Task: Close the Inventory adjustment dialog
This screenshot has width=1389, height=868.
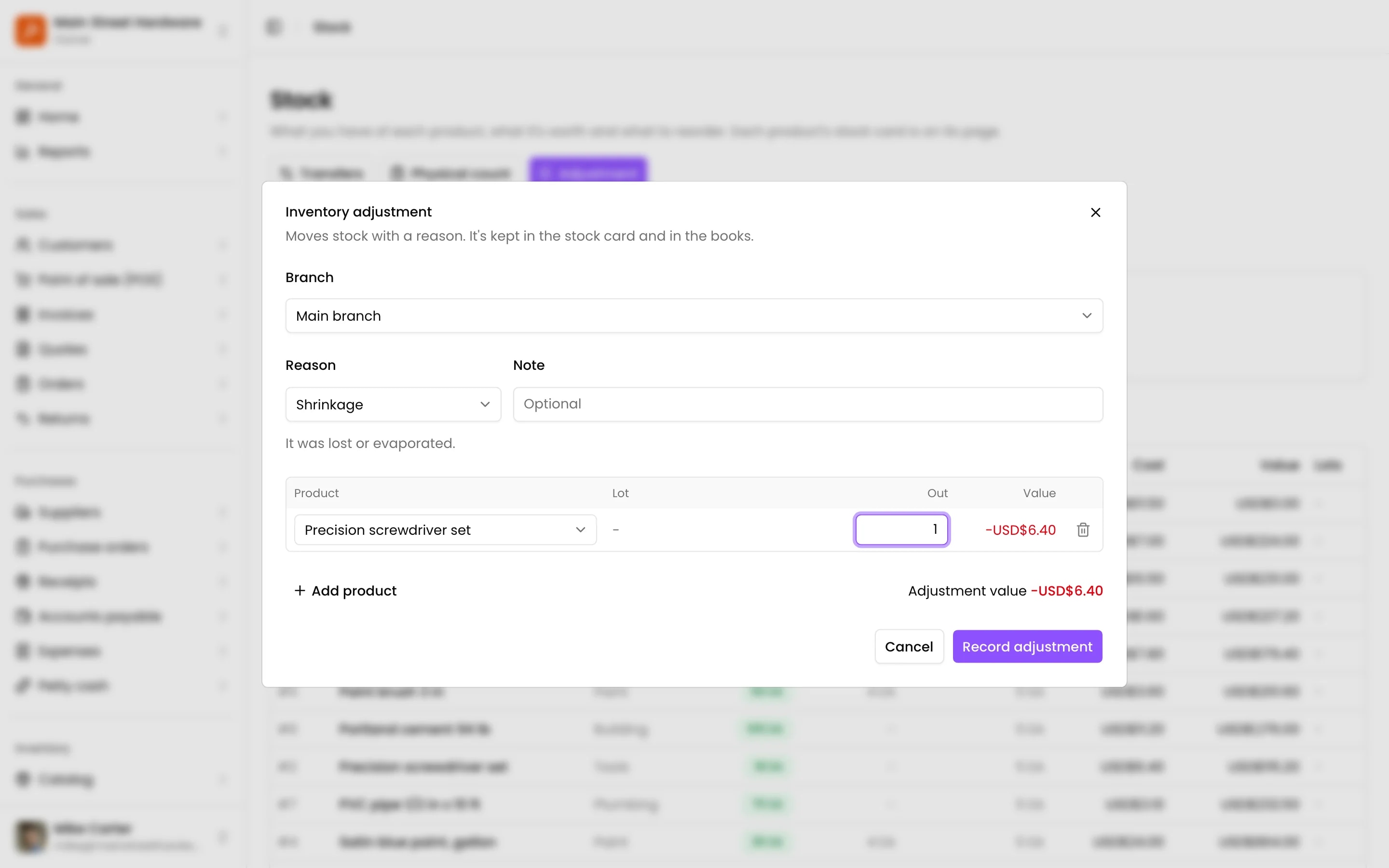Action: pyautogui.click(x=1095, y=212)
